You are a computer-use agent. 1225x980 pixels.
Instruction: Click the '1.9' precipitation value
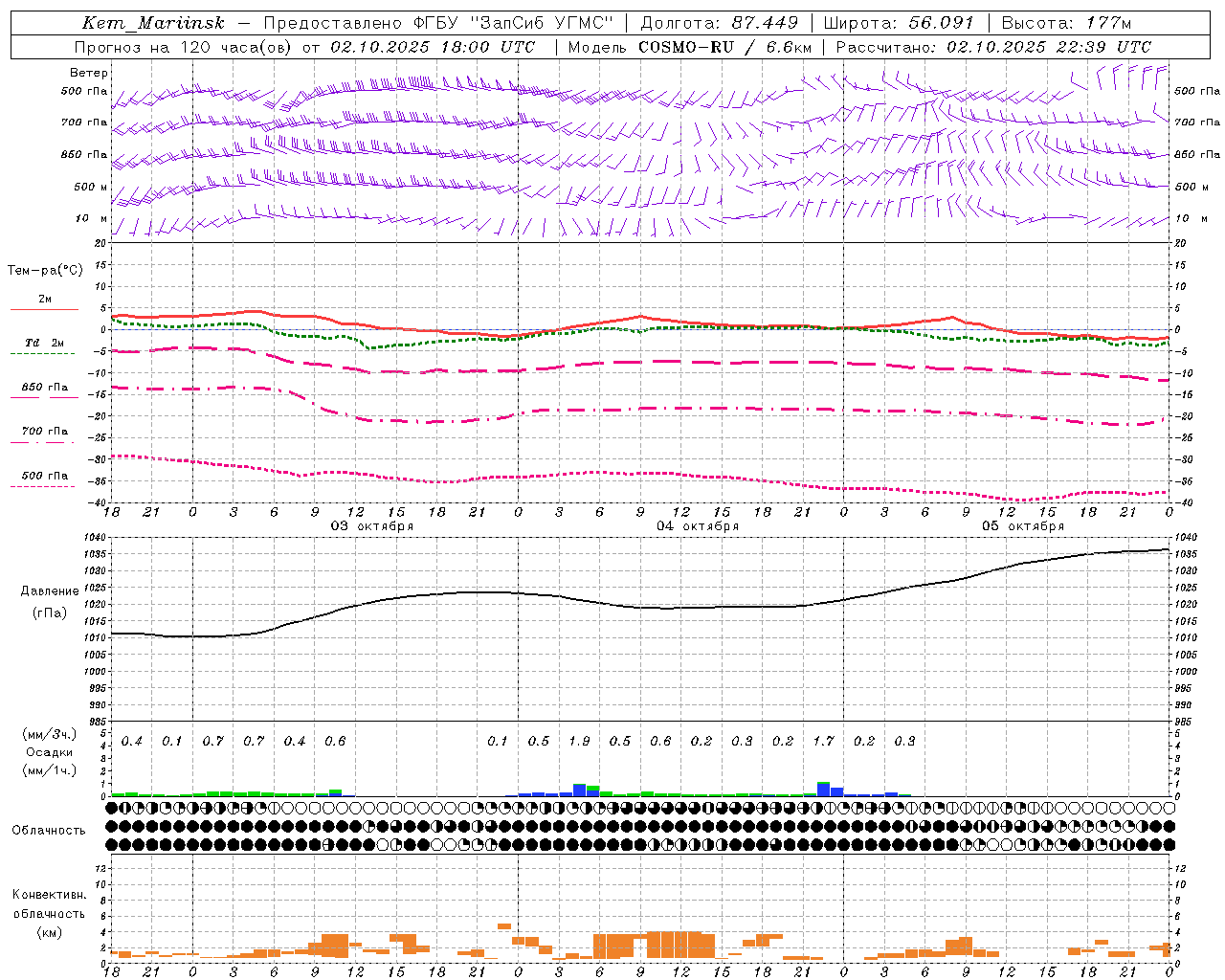coord(579,742)
